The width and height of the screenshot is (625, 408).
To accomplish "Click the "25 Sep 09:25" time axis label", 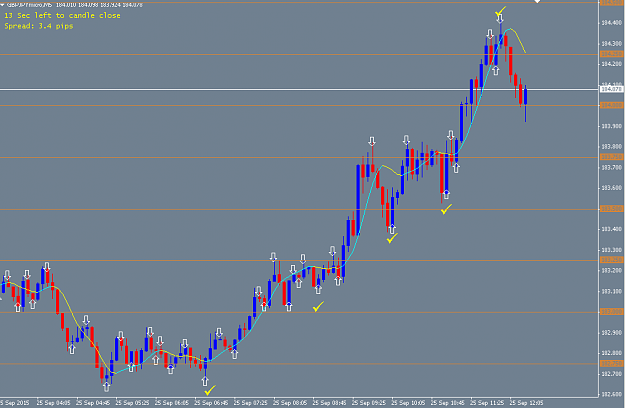I will point(369,403).
